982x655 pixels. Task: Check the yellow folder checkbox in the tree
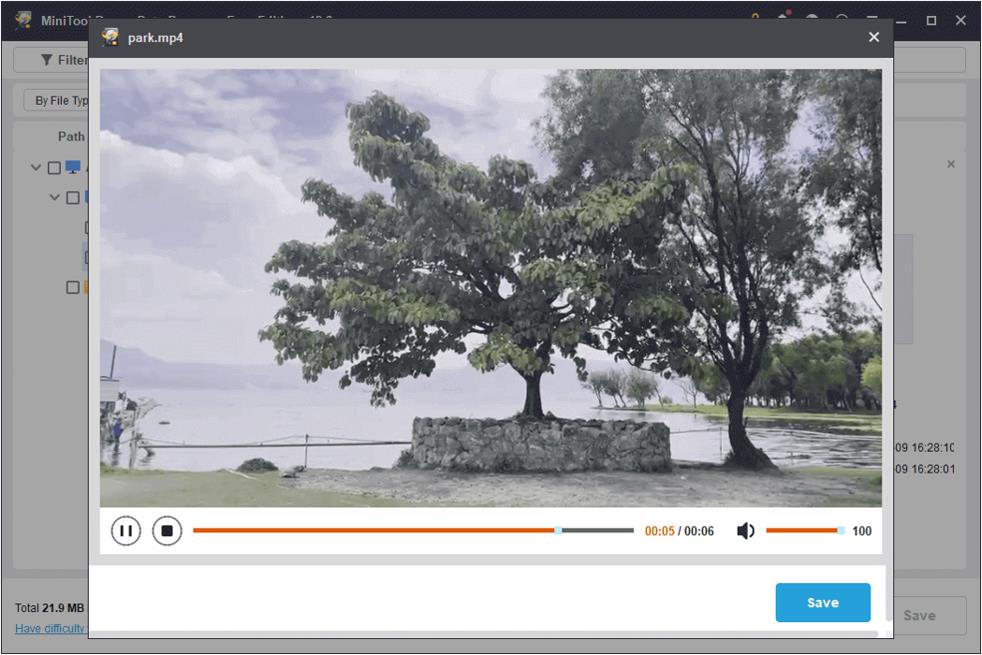(x=72, y=287)
